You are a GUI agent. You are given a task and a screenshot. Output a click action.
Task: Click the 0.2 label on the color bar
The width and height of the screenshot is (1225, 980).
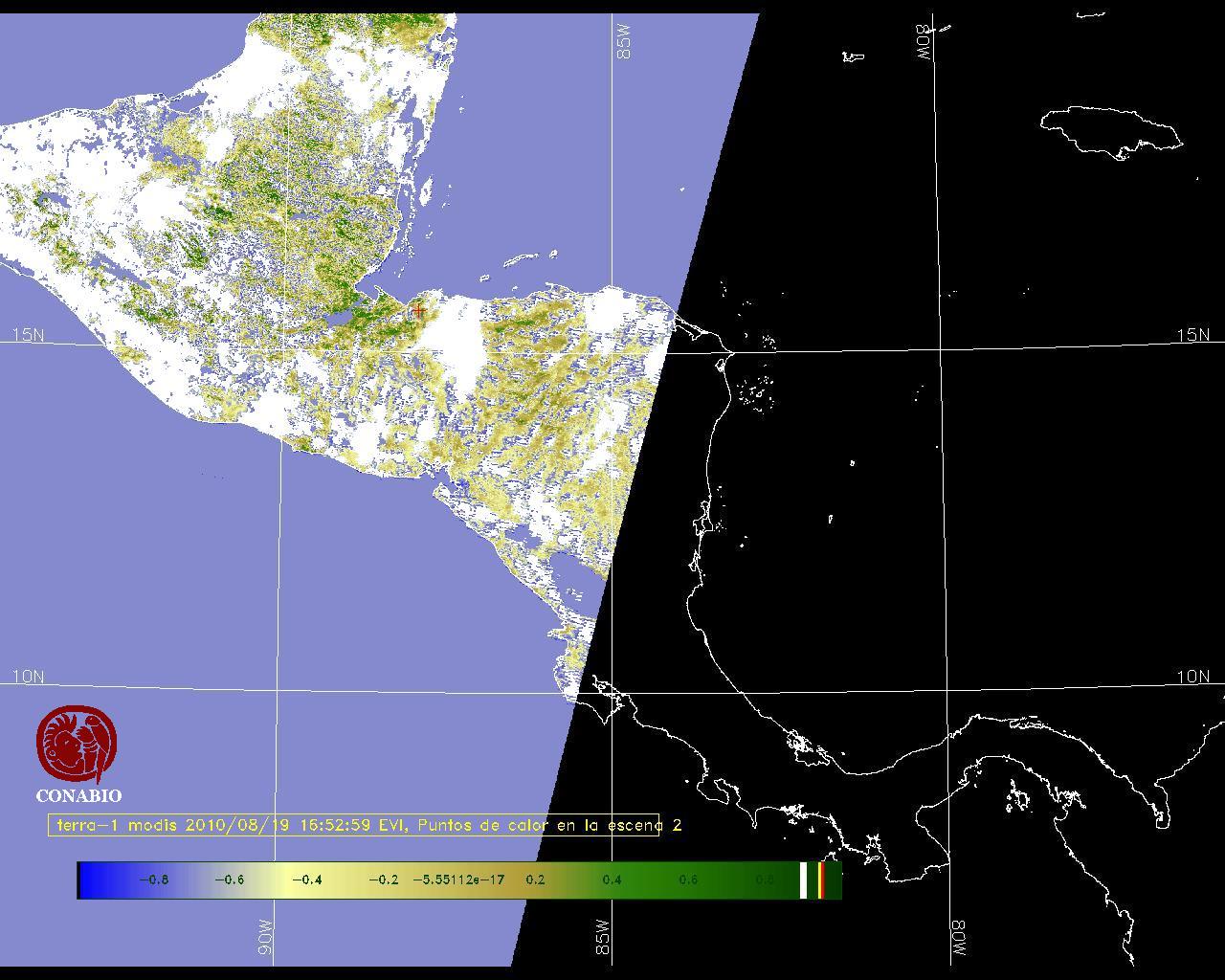[535, 880]
